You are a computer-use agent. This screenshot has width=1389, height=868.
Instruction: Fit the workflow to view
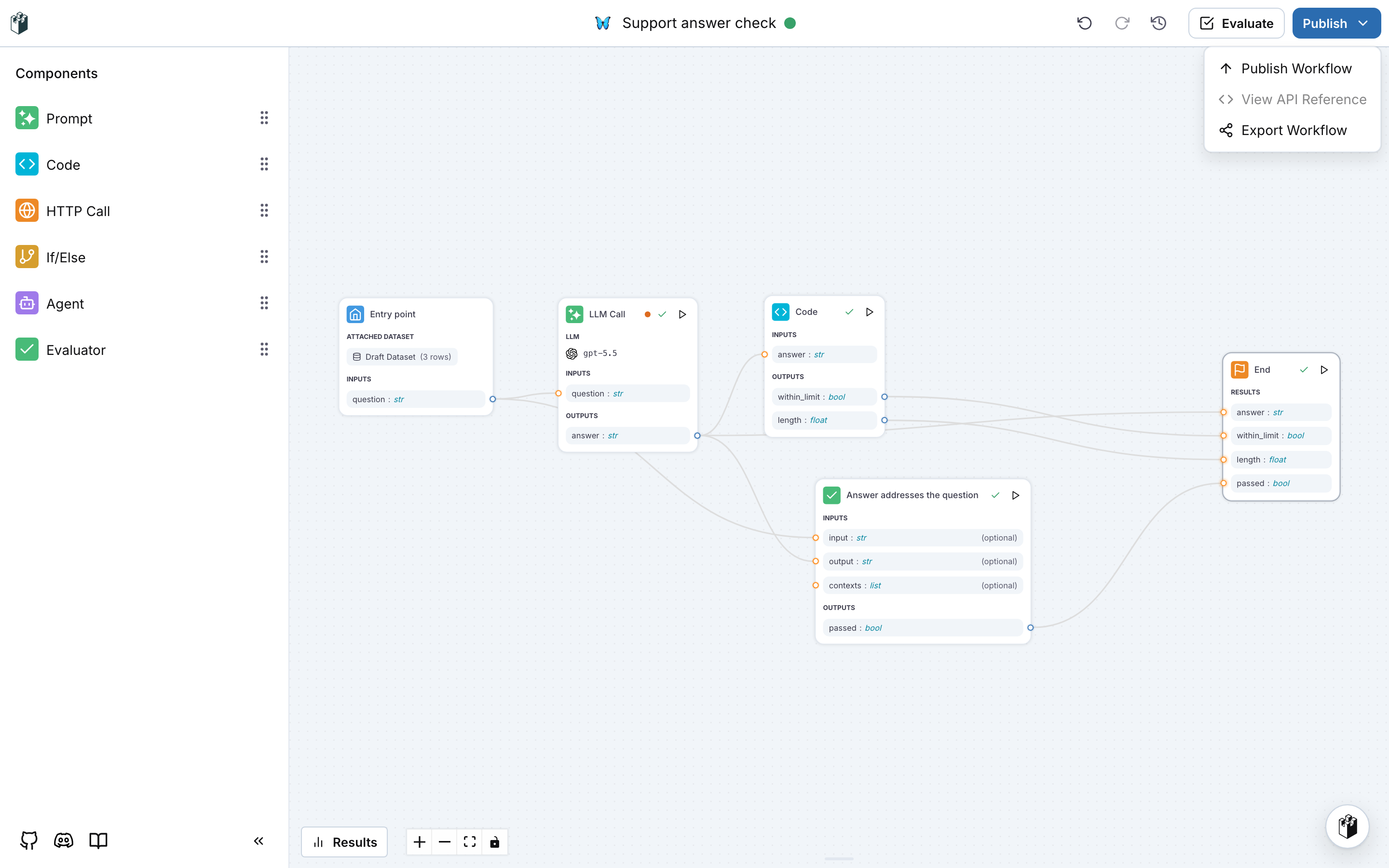coord(469,842)
